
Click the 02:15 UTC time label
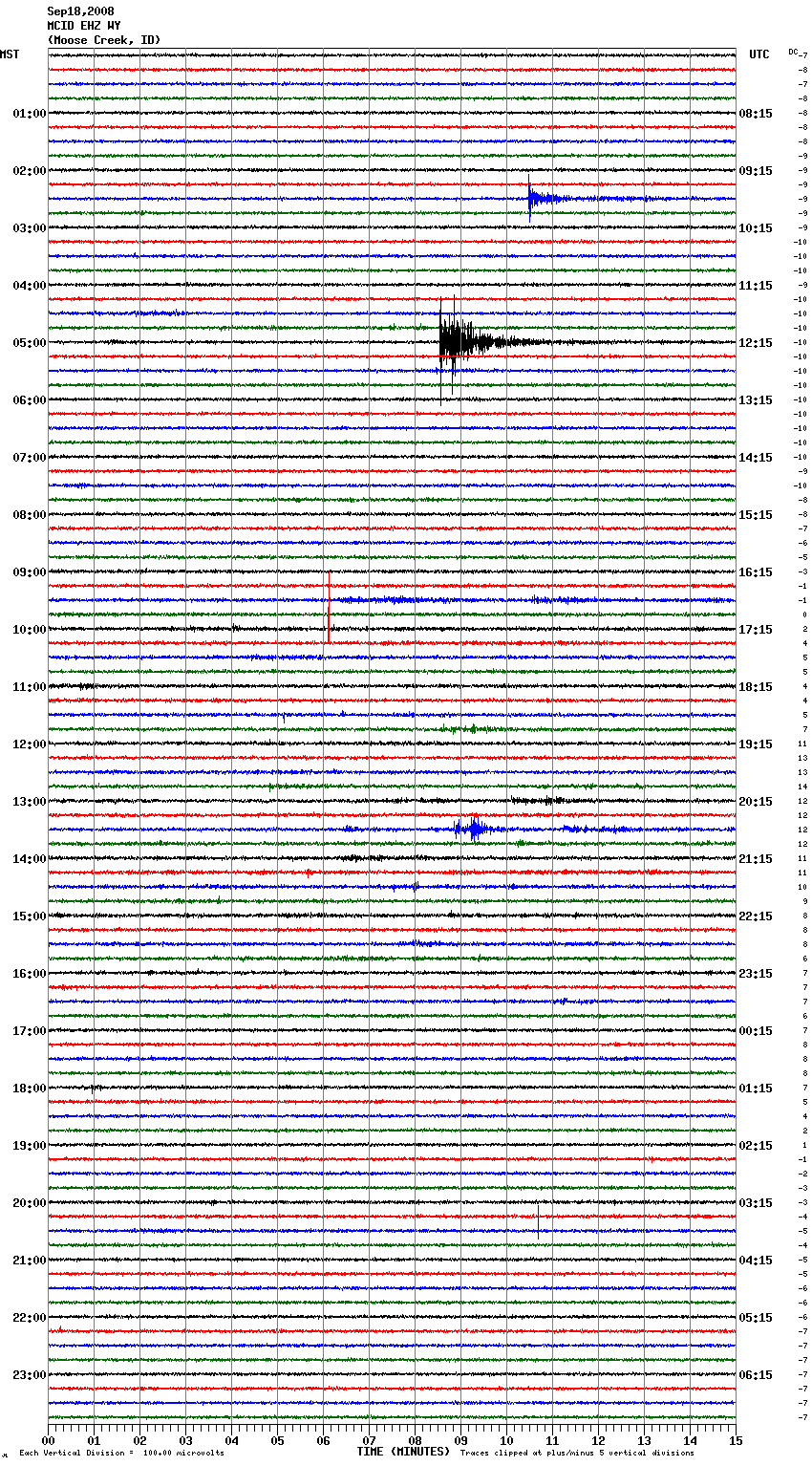pyautogui.click(x=756, y=1146)
